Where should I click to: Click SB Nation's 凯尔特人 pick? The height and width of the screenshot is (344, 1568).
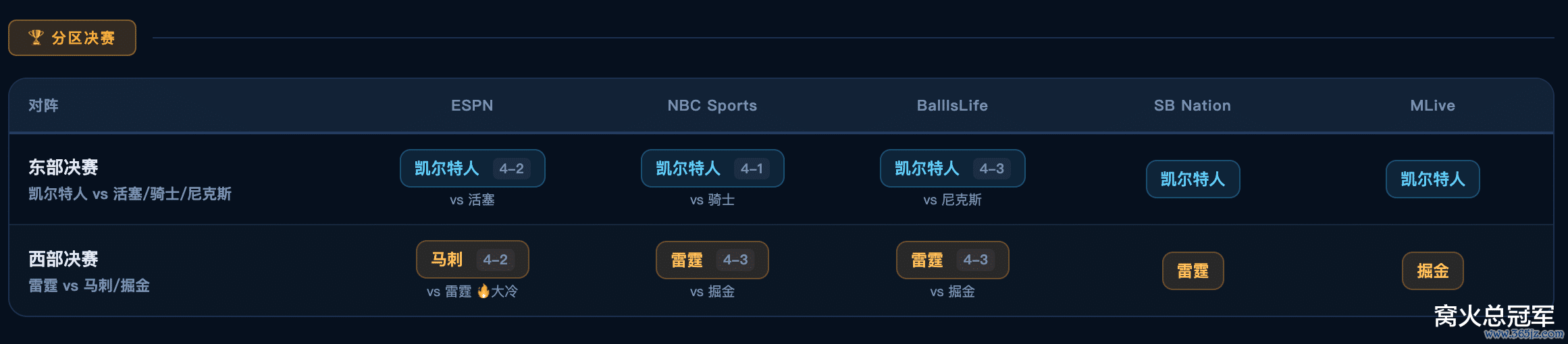pos(1193,179)
